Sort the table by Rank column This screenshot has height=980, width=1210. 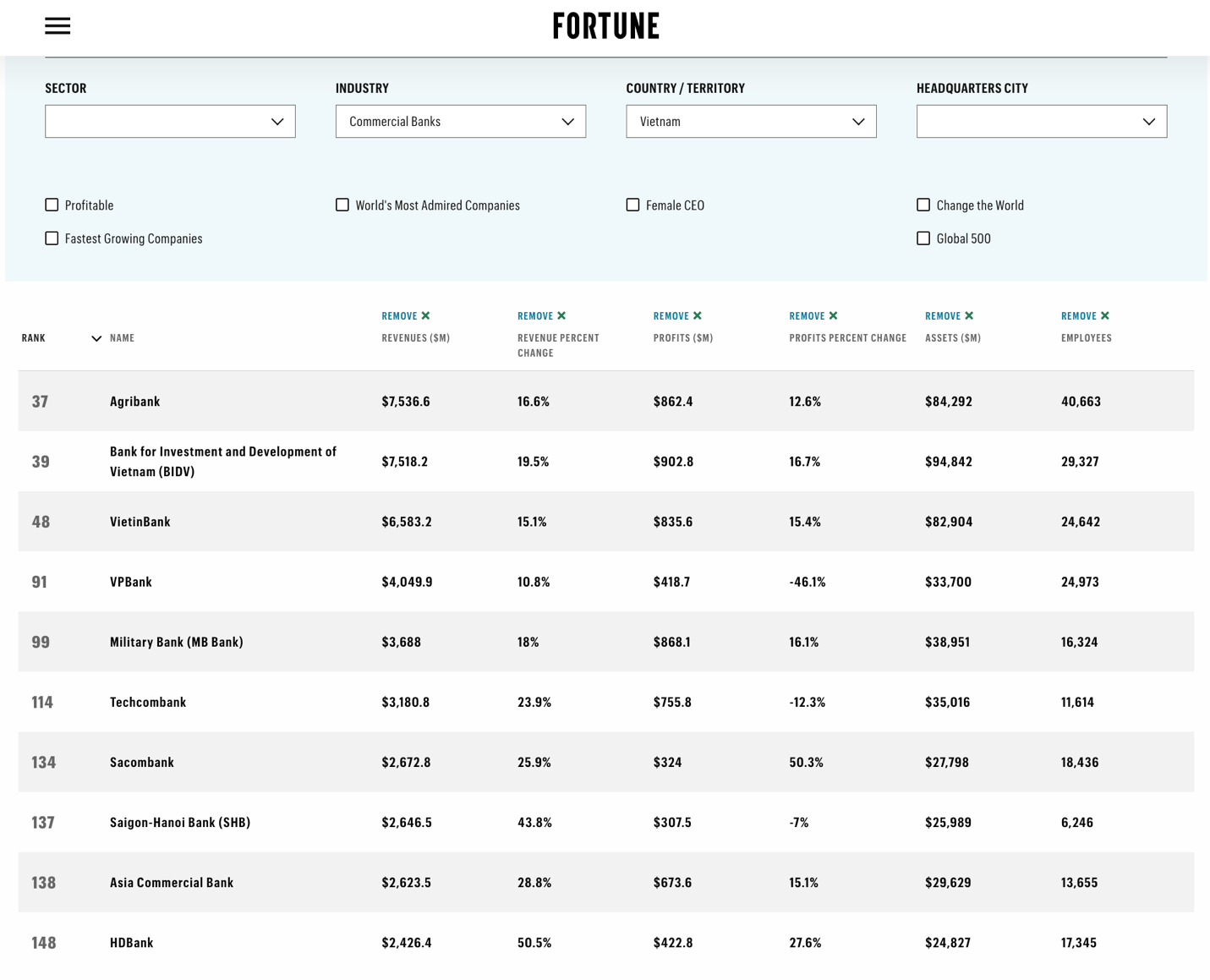35,338
